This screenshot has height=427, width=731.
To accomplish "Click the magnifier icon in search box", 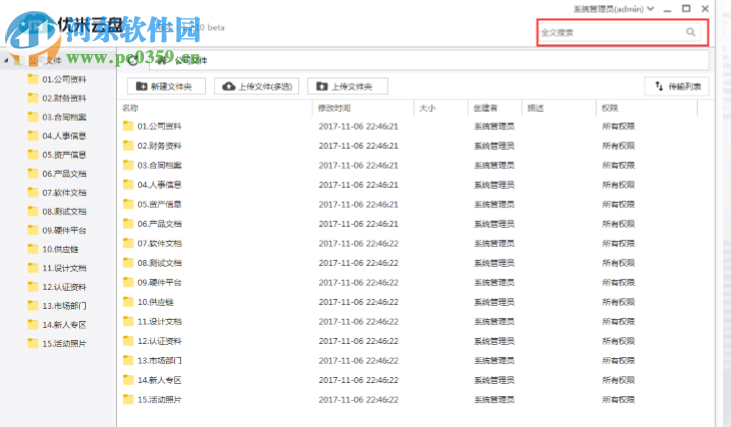I will click(x=690, y=32).
